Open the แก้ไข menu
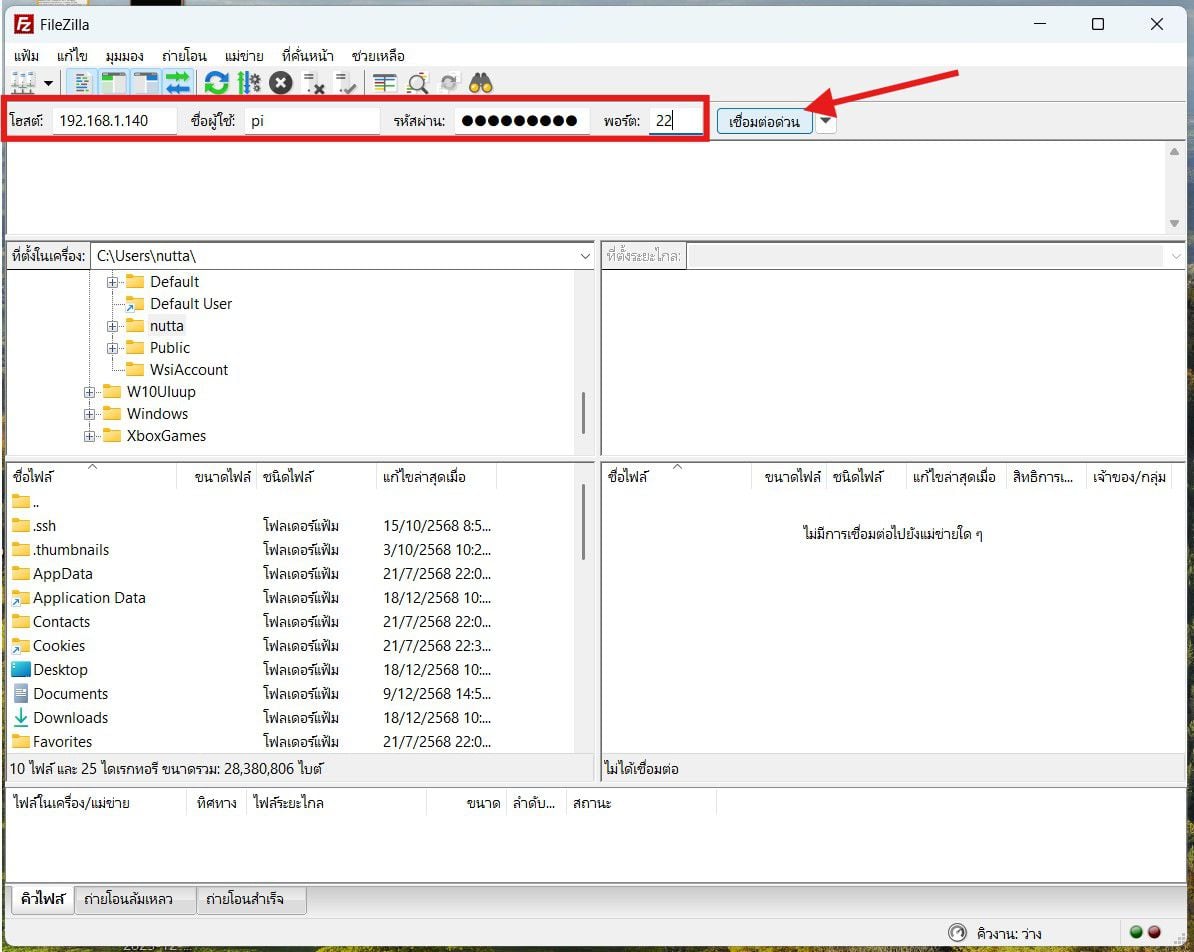Screen dimensions: 1194x952 click(x=72, y=56)
